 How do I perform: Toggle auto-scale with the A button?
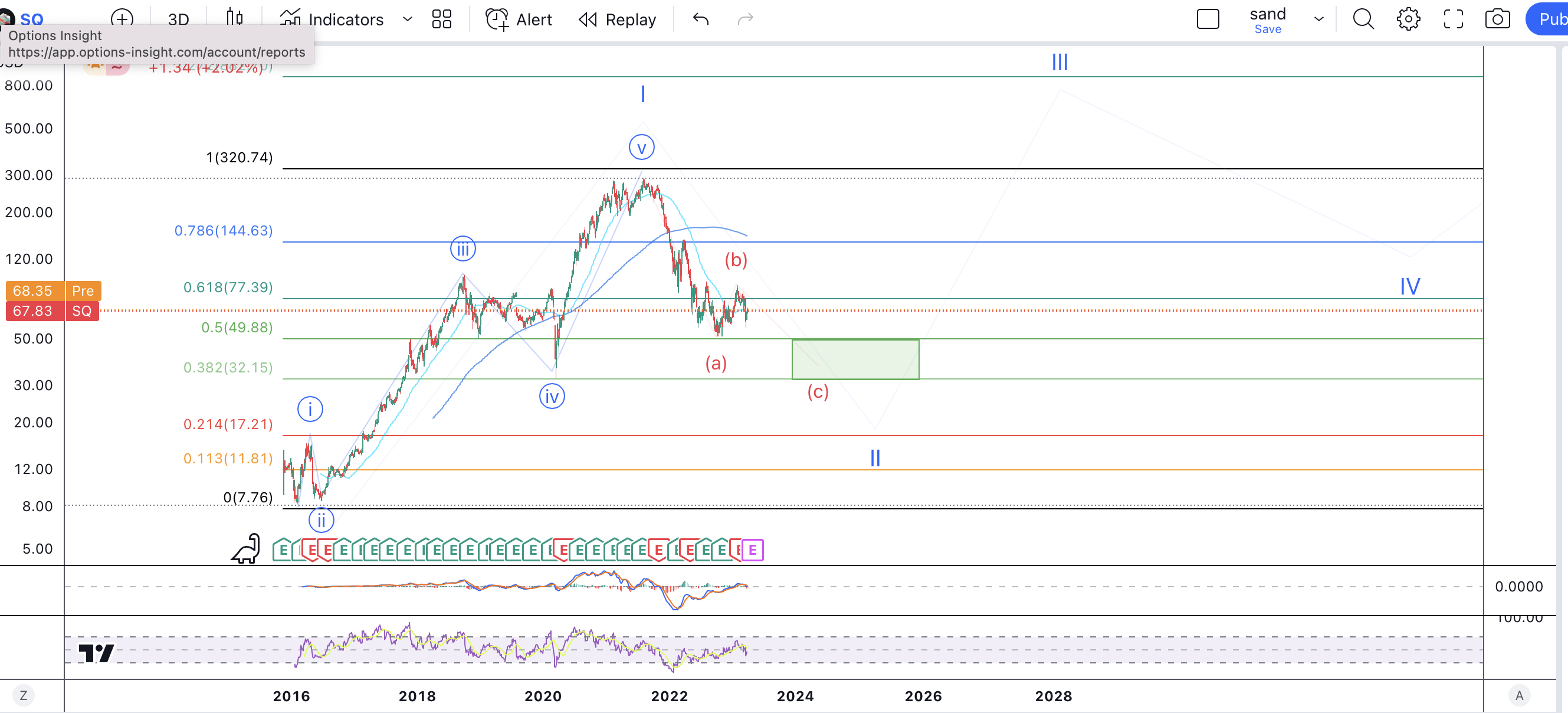1518,695
